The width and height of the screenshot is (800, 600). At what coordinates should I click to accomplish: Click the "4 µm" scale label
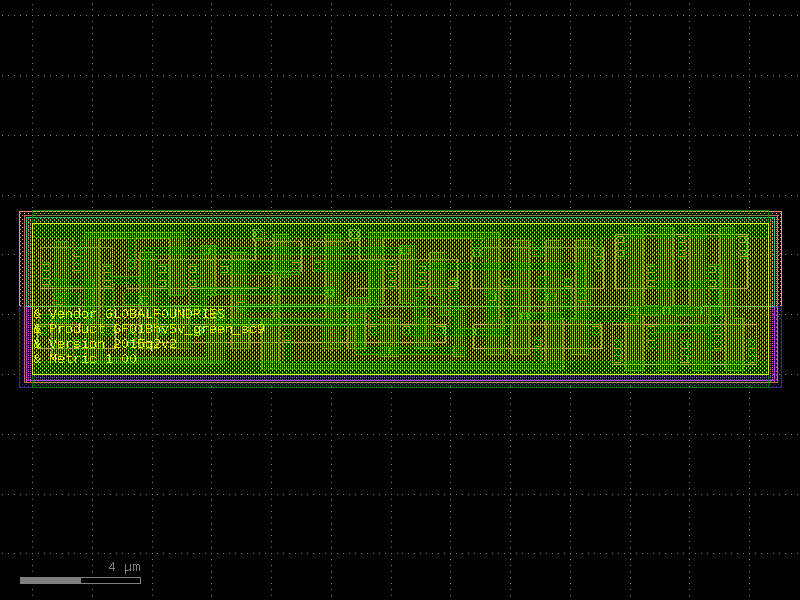124,567
